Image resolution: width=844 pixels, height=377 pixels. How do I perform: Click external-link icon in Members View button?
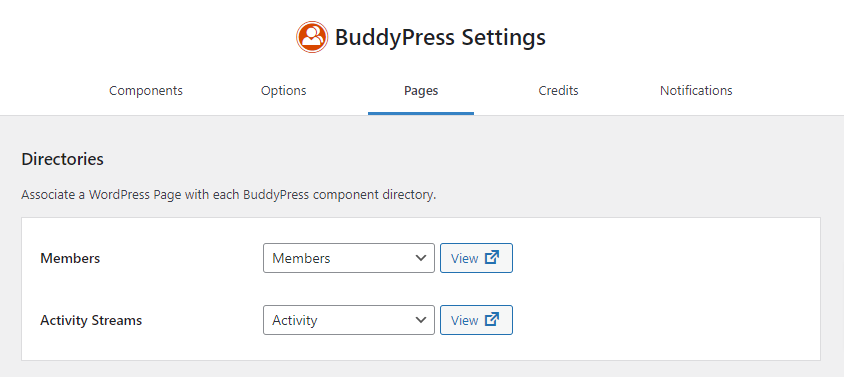[x=491, y=258]
